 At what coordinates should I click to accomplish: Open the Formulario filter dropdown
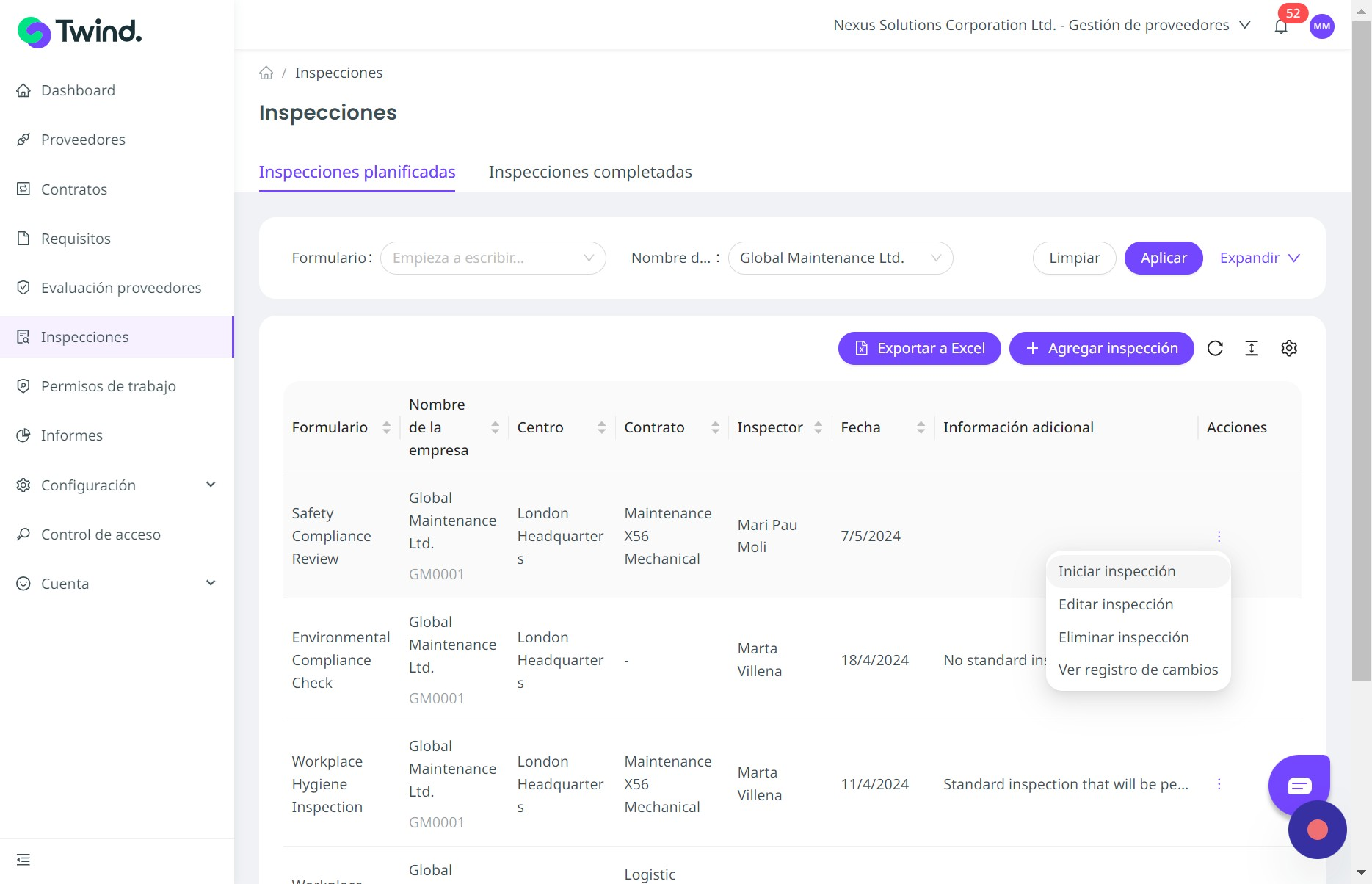point(493,258)
